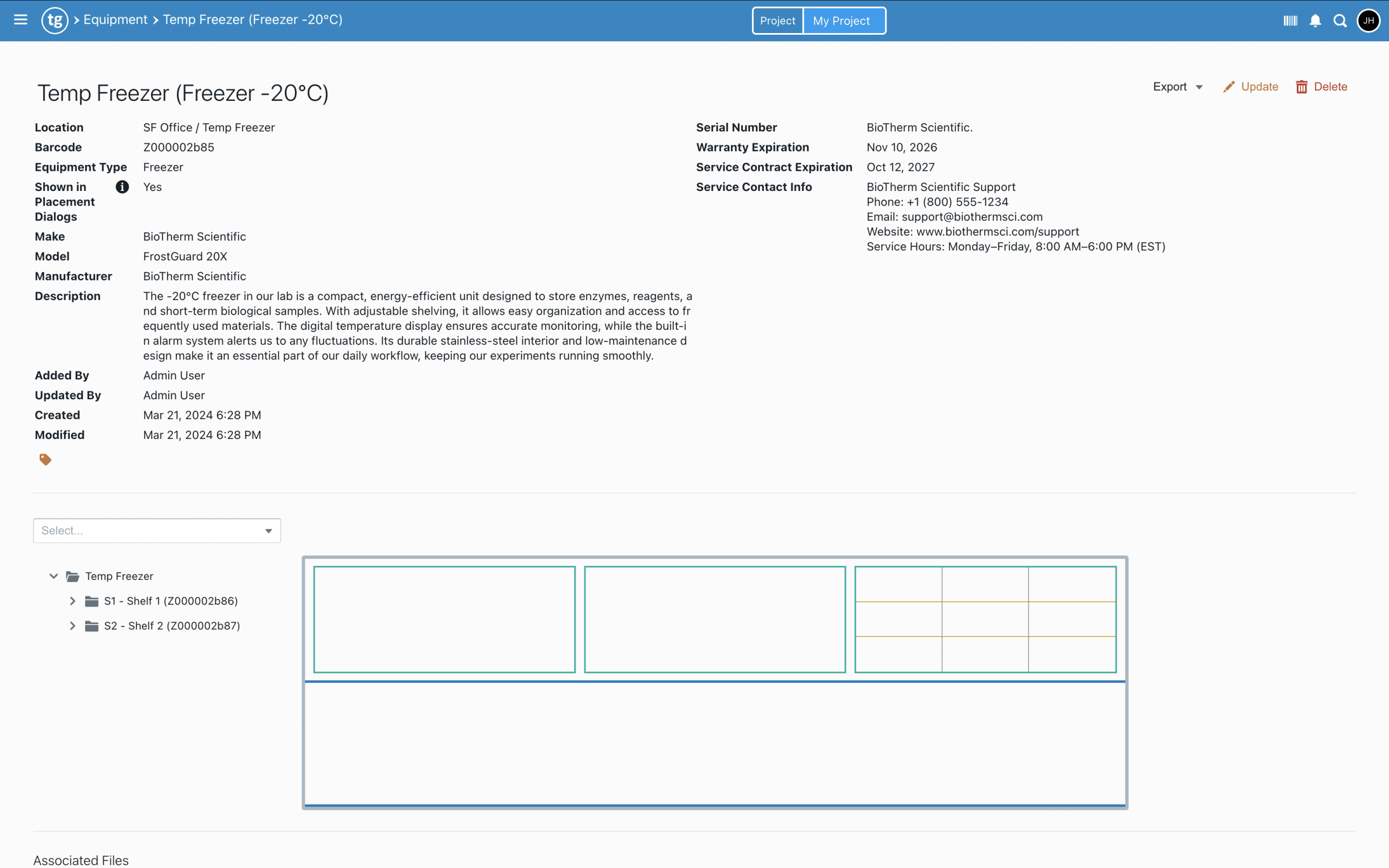Click the tg home logo
The height and width of the screenshot is (868, 1389).
click(55, 20)
